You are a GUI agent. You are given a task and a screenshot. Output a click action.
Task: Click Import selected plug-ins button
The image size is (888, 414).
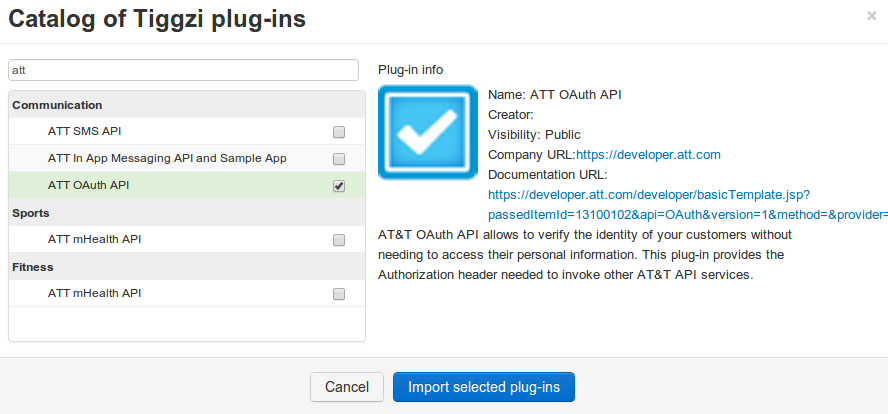pyautogui.click(x=484, y=387)
